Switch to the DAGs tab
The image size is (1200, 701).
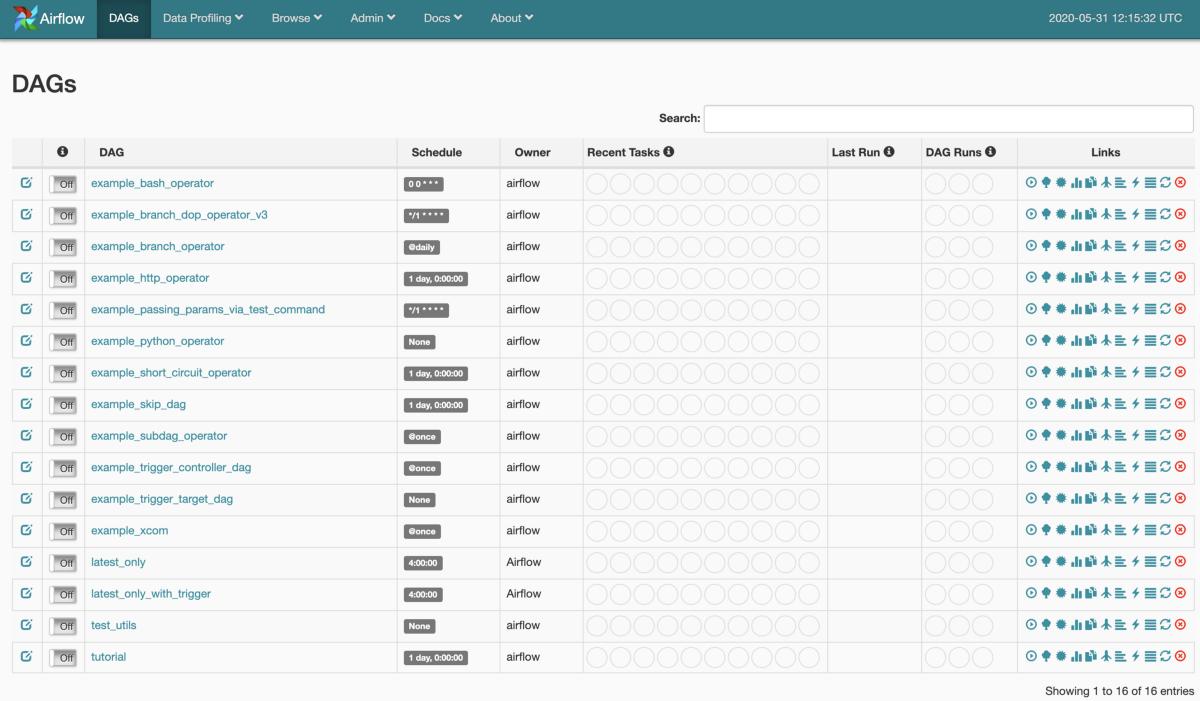123,17
